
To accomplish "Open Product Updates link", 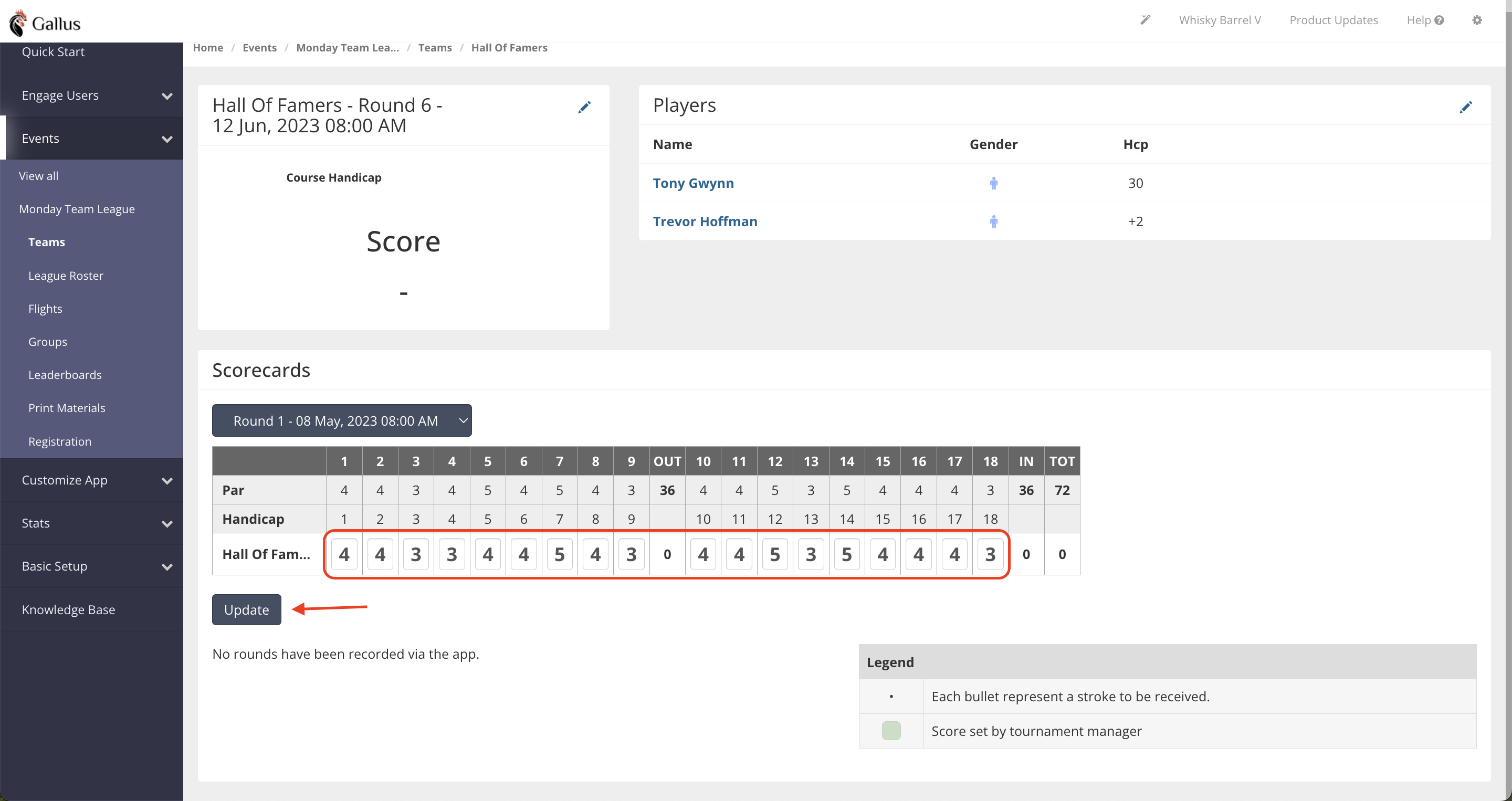I will tap(1333, 20).
